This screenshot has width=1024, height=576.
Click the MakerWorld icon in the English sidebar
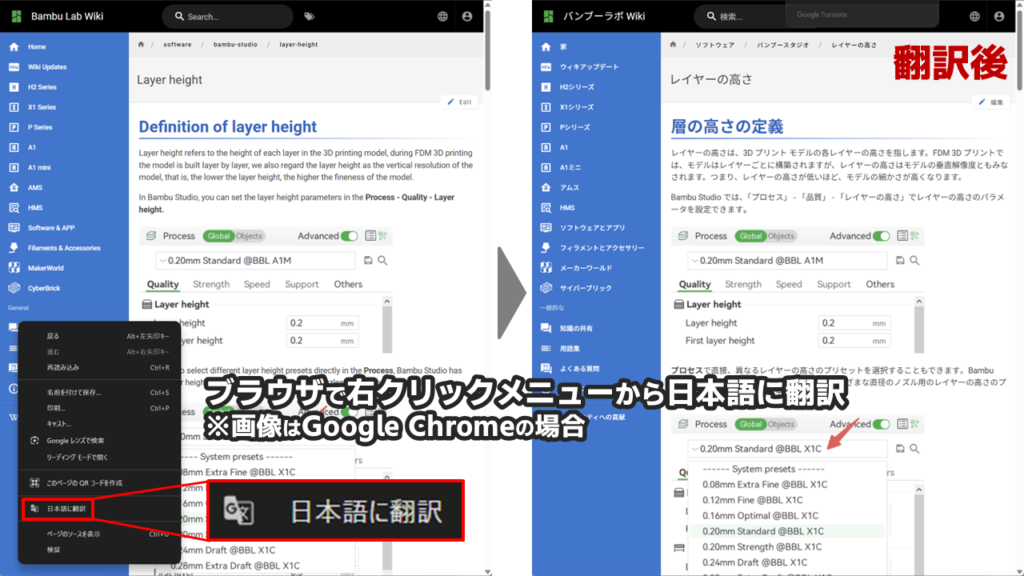tap(15, 267)
